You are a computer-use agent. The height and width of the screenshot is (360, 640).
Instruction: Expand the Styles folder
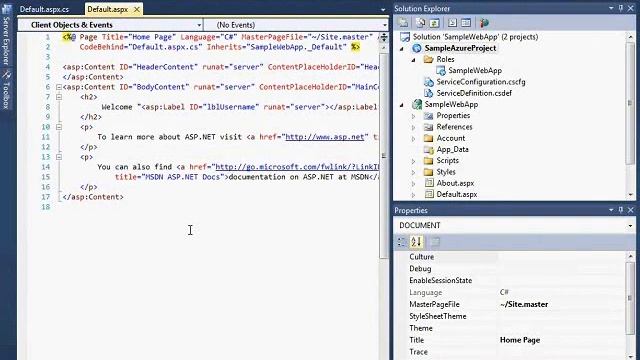(413, 173)
